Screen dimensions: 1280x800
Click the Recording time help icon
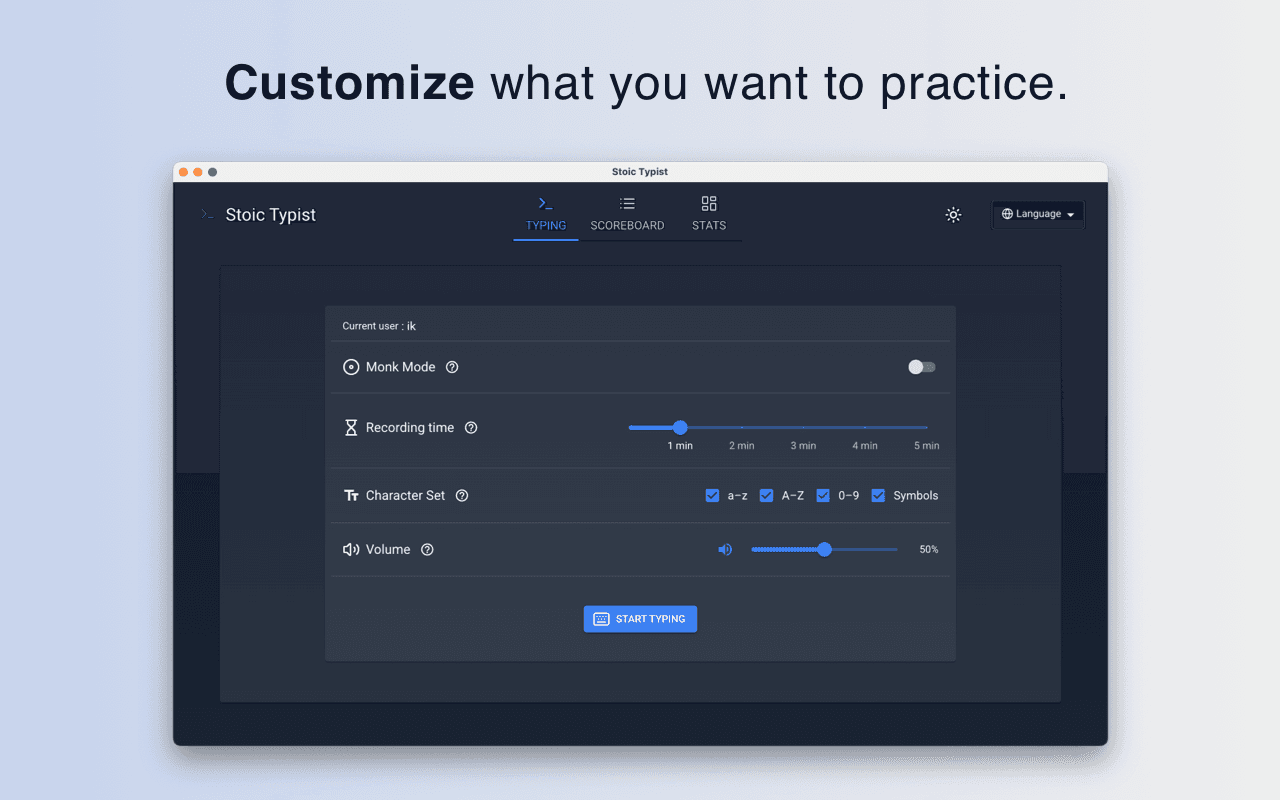point(471,428)
